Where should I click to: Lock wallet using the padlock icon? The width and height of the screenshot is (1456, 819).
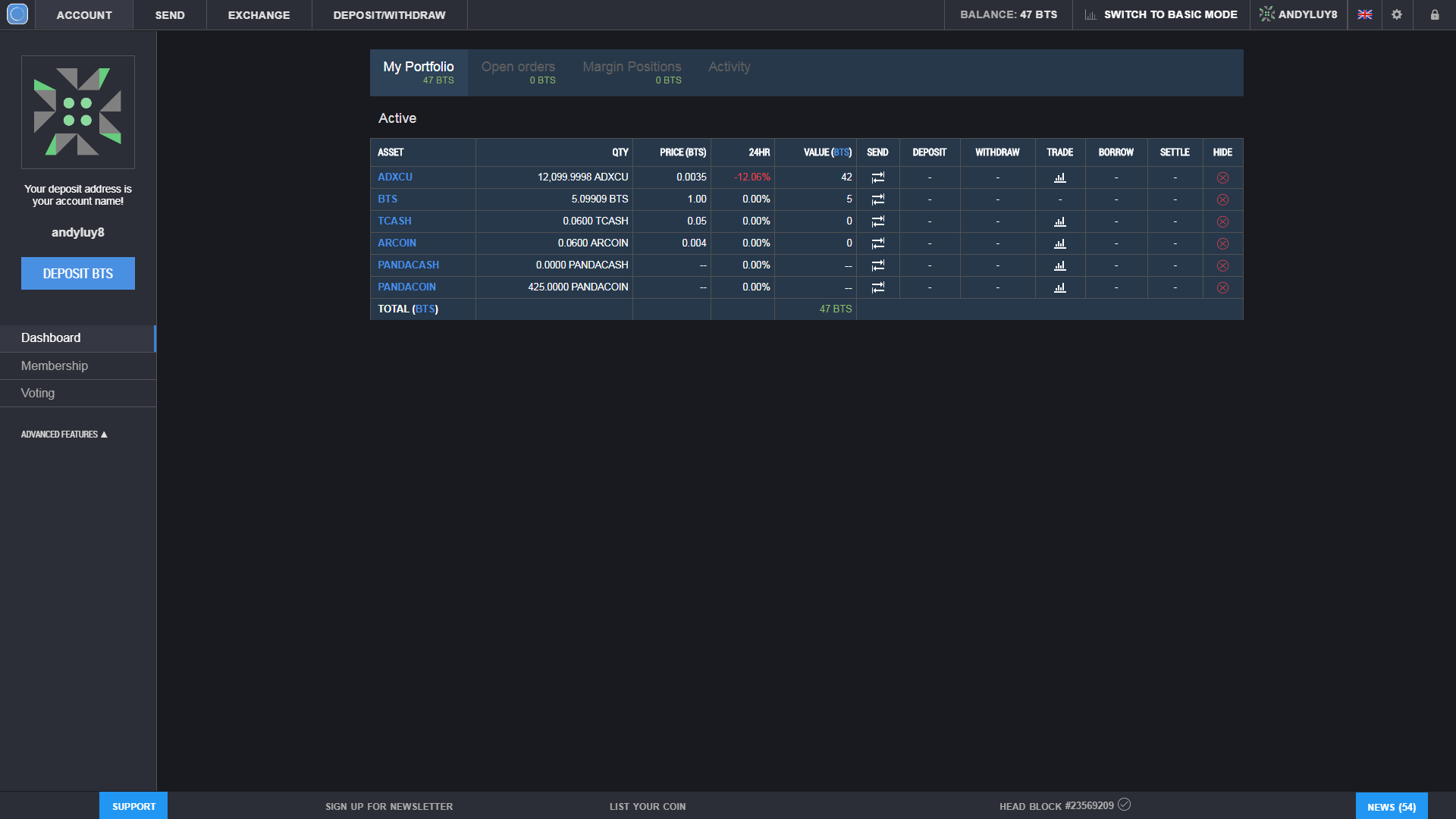tap(1435, 14)
